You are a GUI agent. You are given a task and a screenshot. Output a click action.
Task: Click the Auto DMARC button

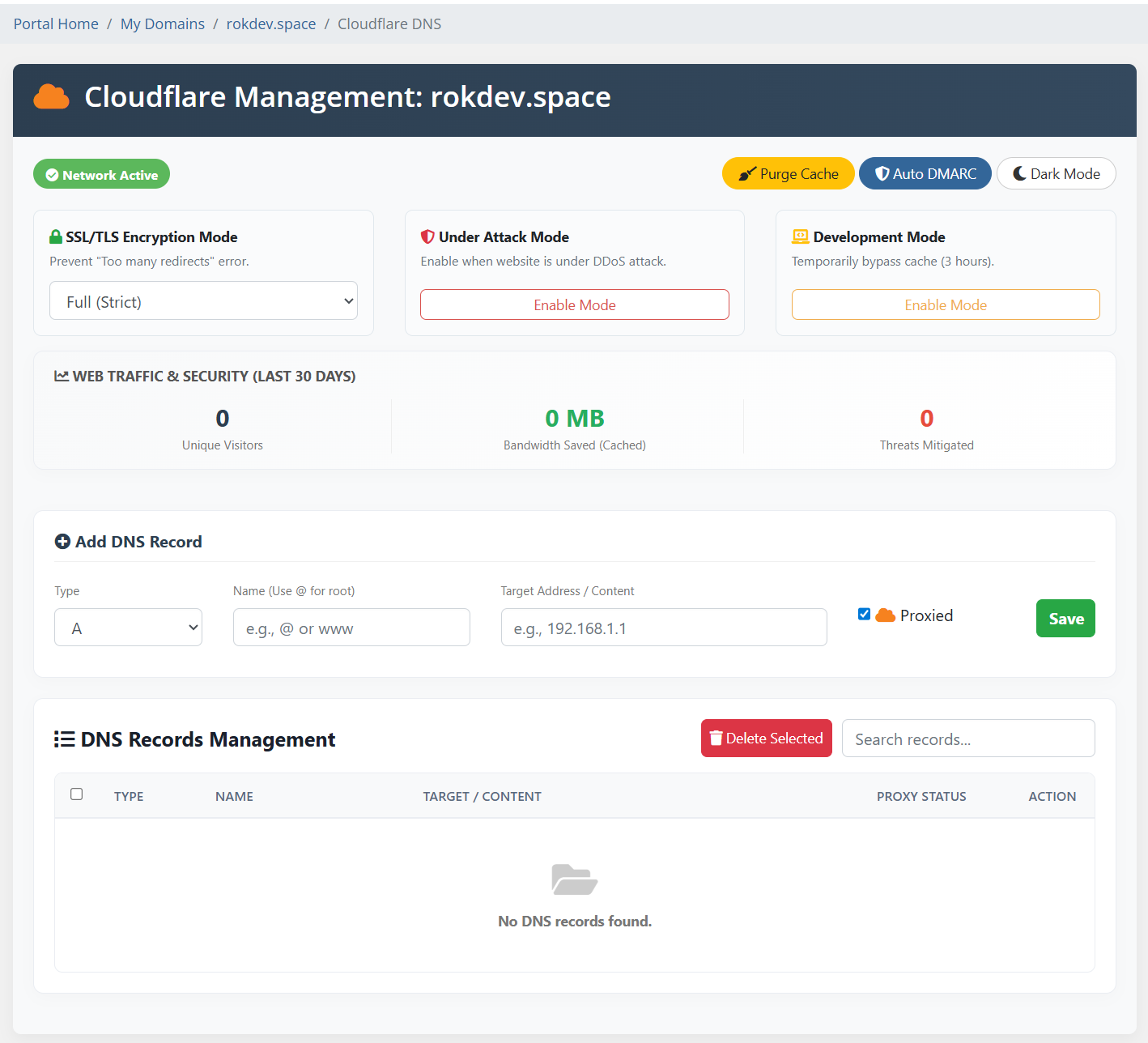[925, 173]
